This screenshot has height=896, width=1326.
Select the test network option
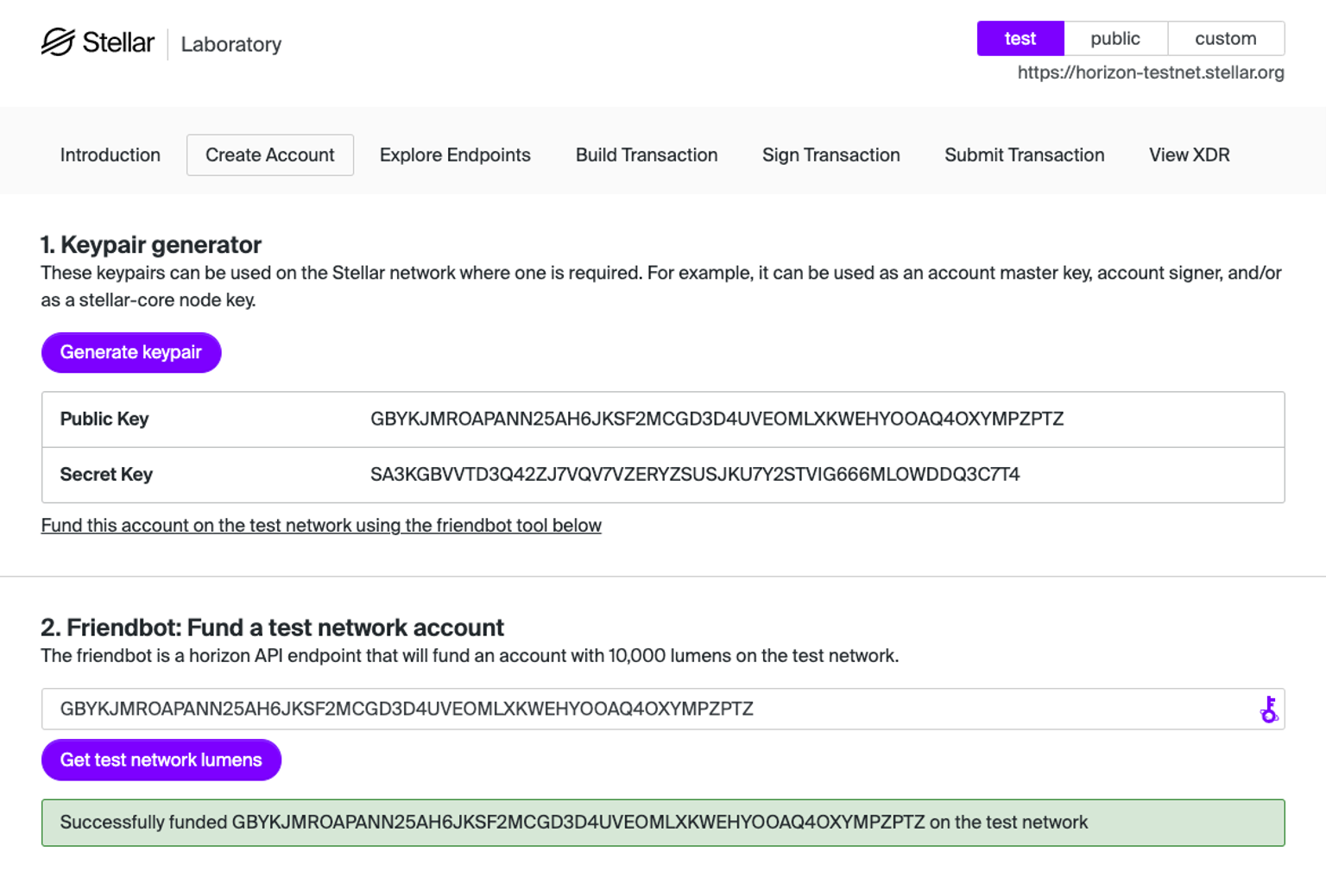(1020, 38)
